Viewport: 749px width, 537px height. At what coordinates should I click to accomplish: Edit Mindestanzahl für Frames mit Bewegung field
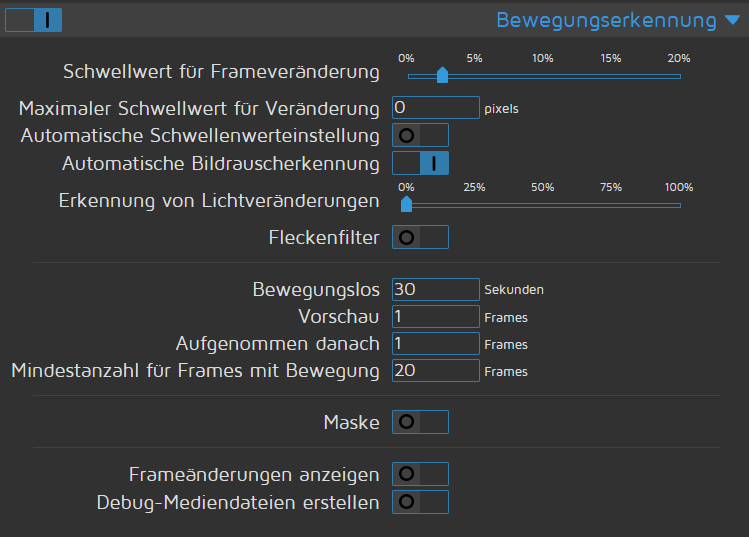pos(436,370)
